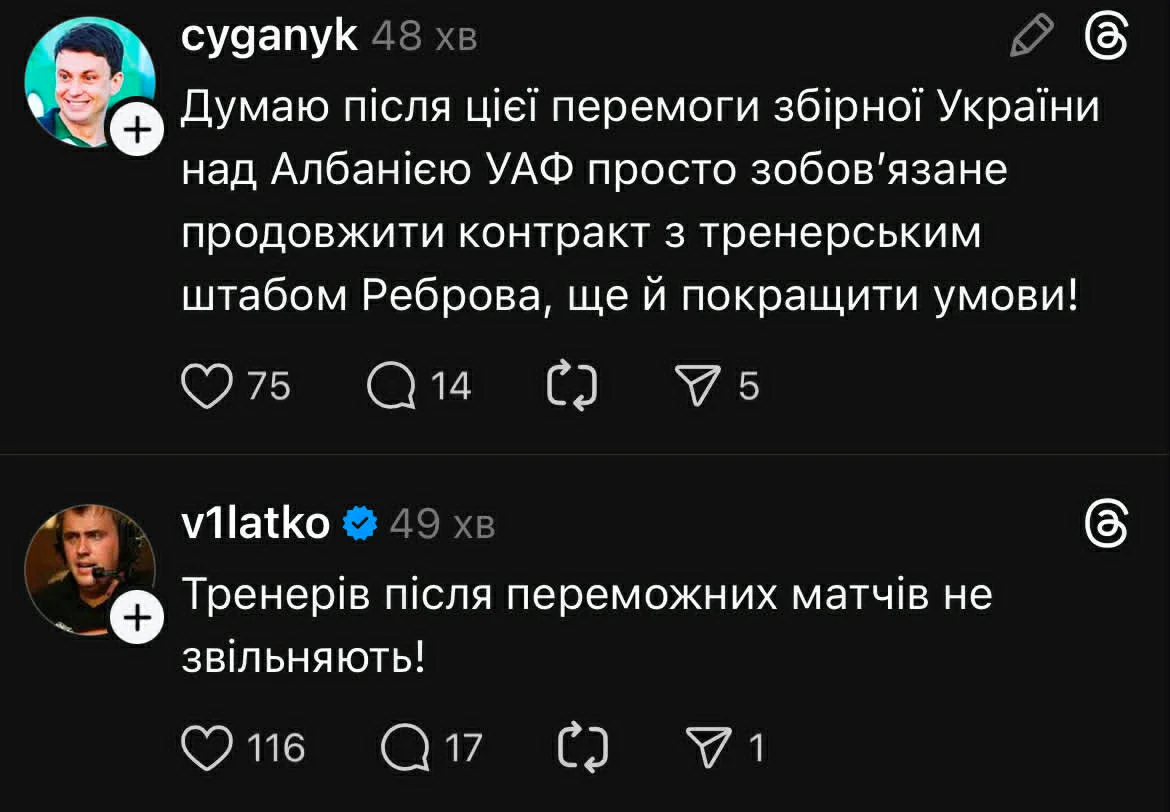Like the v1latko post with heart icon

[x=205, y=747]
